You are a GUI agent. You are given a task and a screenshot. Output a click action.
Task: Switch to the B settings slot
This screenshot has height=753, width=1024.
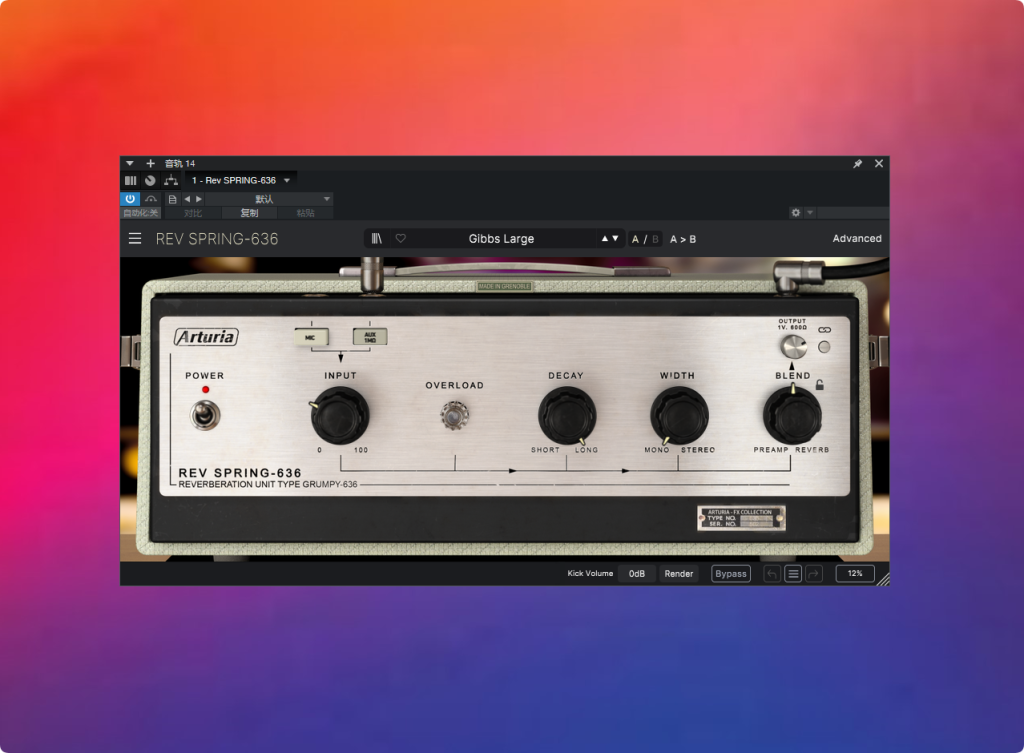655,239
